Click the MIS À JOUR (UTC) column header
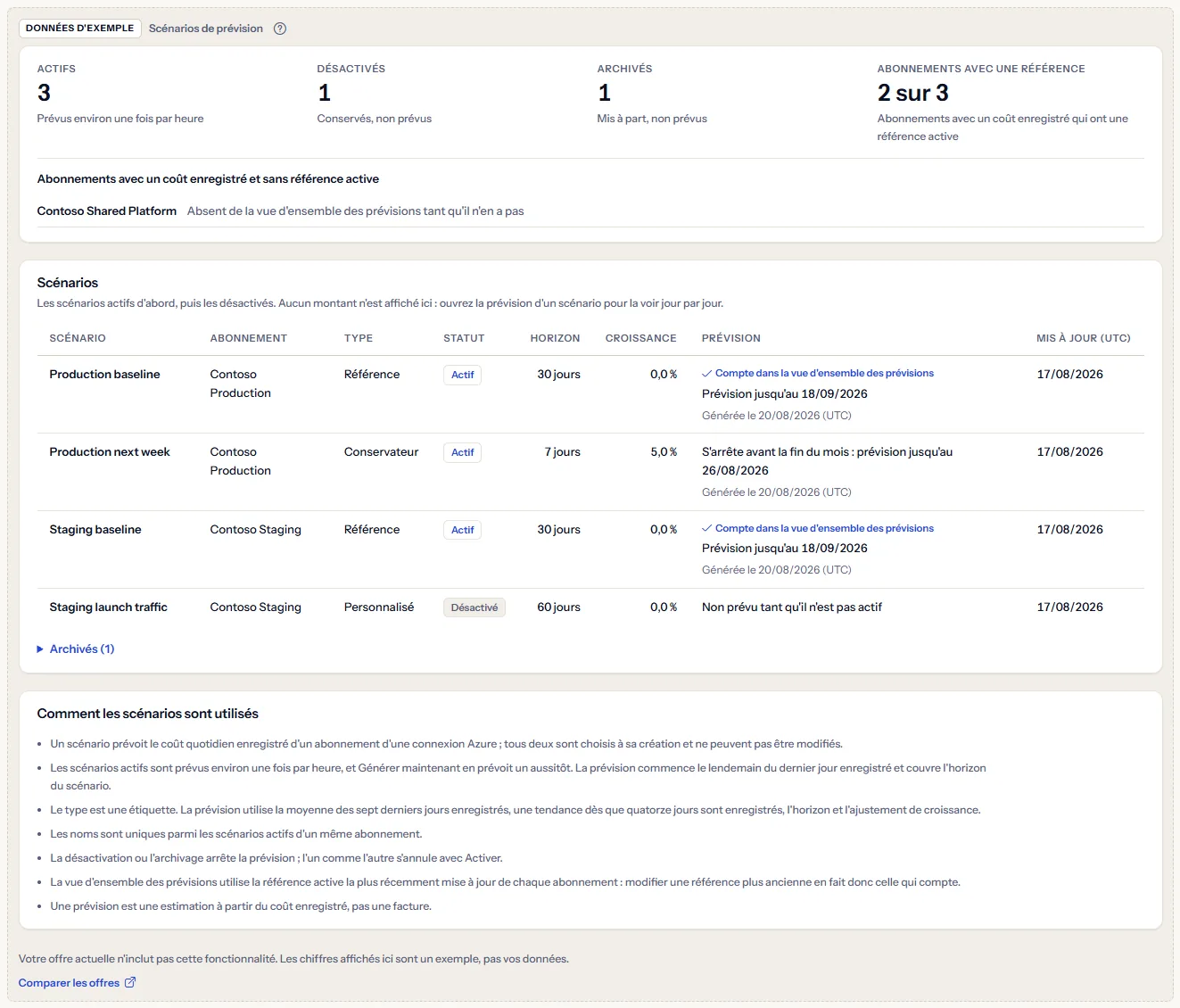Screen dimensions: 1180x1008 click(x=1084, y=338)
